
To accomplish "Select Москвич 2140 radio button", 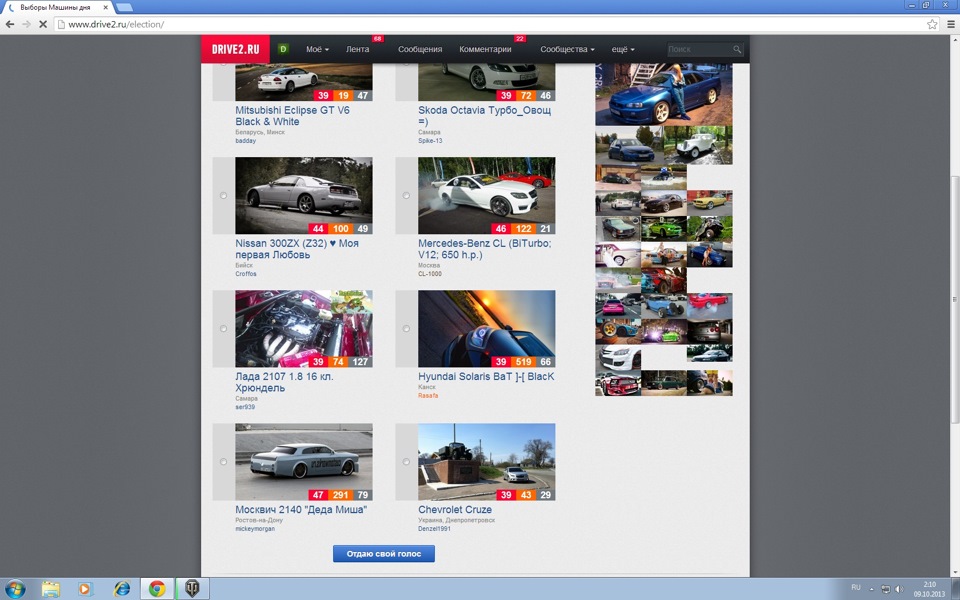I will tap(223, 462).
